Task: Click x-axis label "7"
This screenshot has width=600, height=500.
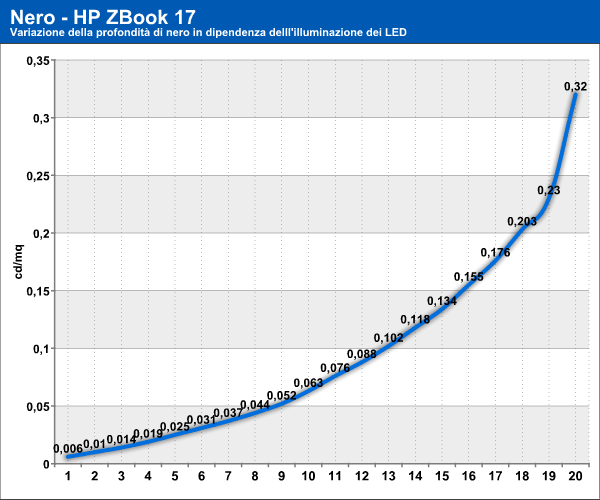Action: coord(228,476)
